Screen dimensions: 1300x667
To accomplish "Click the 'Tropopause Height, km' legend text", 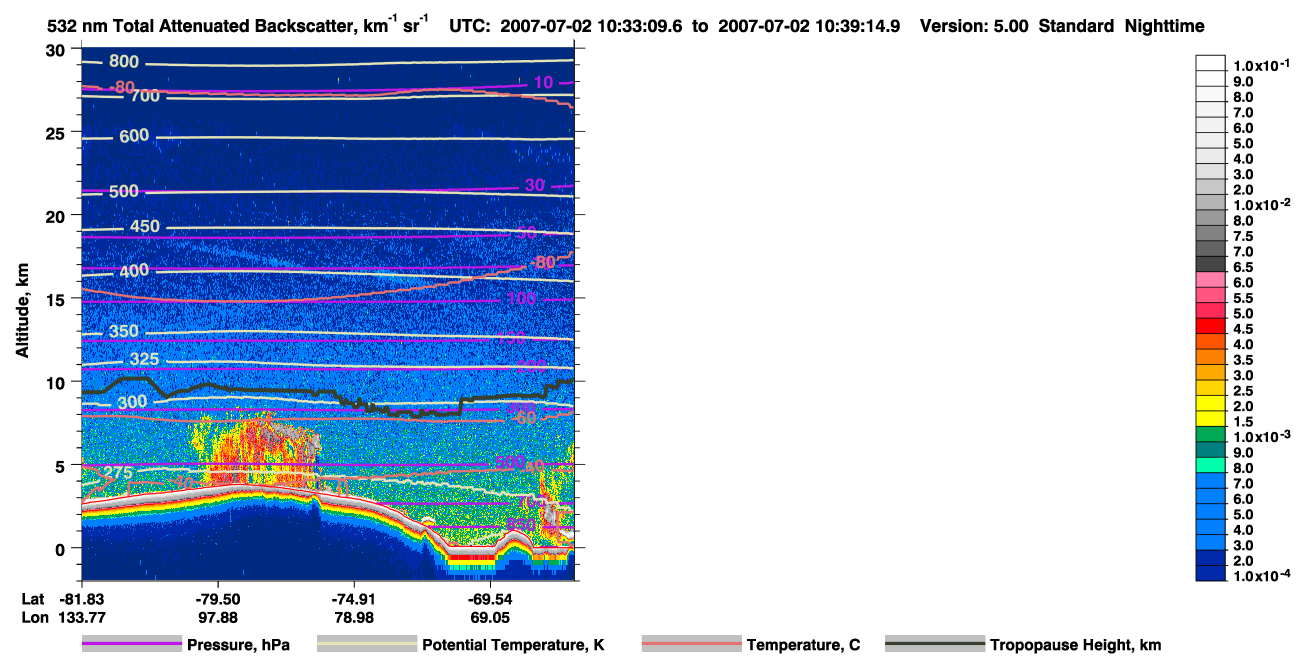I will click(x=1075, y=646).
